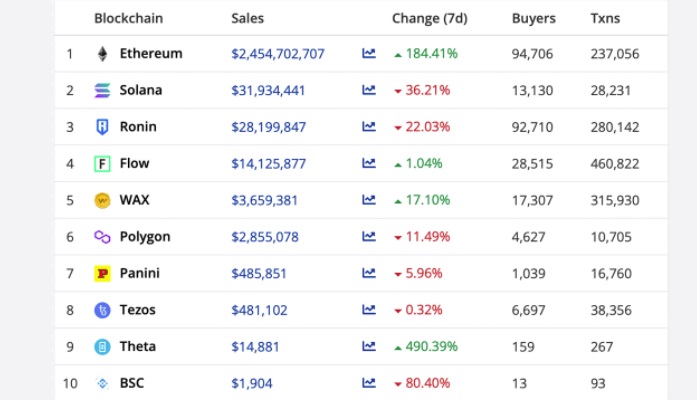Click the Tezos blue circle logo
This screenshot has height=400, width=697.
pos(102,310)
